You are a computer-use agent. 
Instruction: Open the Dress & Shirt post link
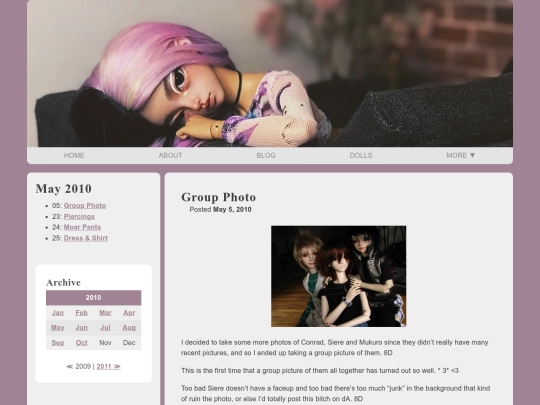[86, 238]
